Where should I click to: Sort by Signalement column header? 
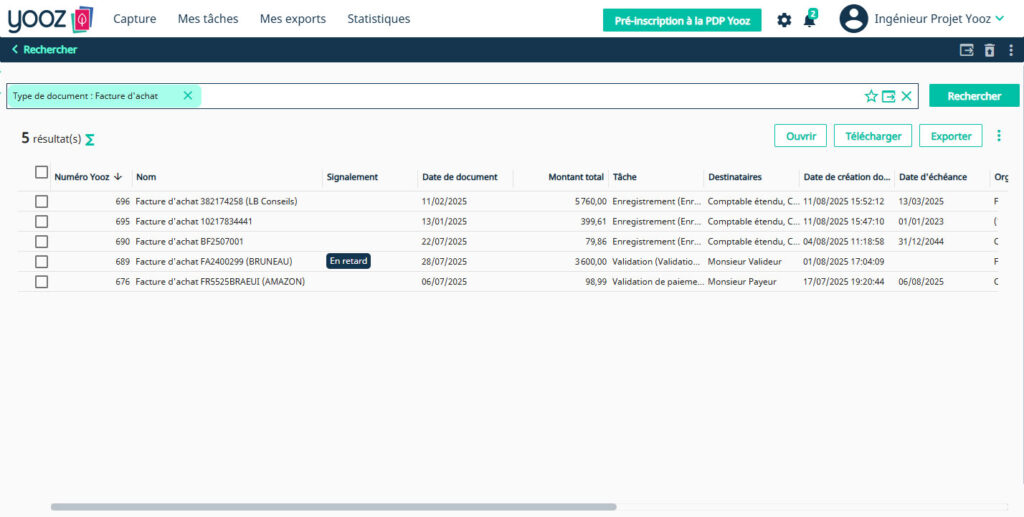pyautogui.click(x=352, y=177)
